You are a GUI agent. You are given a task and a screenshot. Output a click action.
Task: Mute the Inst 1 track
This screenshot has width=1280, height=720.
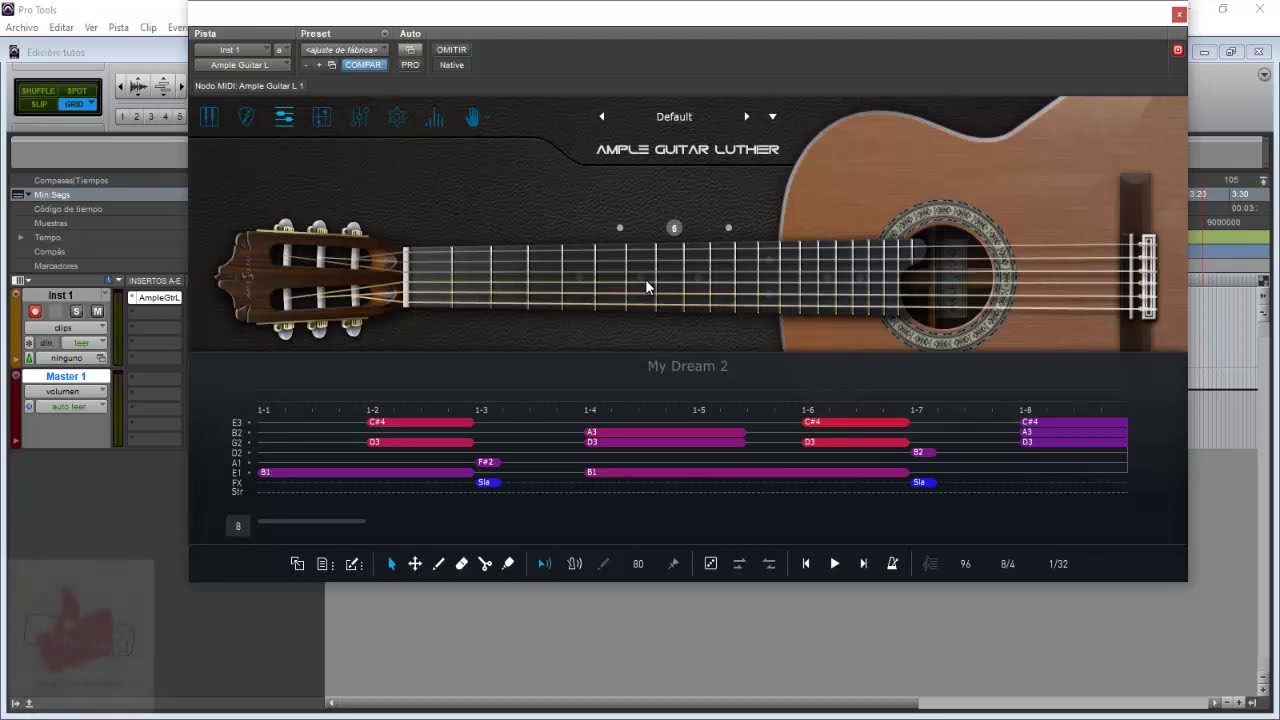(97, 312)
